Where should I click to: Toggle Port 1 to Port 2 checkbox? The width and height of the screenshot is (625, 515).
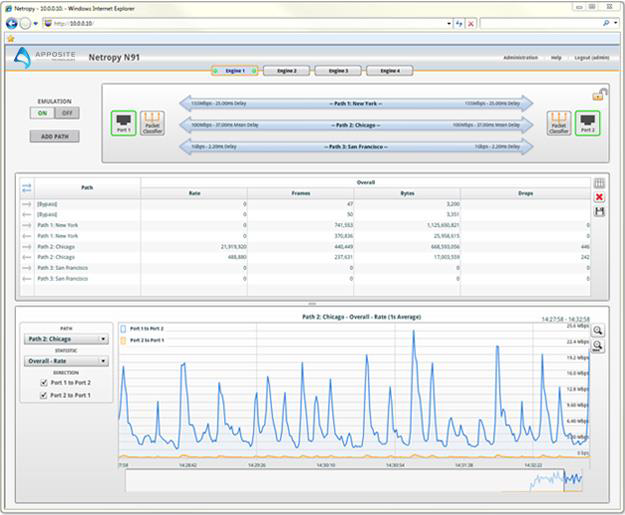42,383
